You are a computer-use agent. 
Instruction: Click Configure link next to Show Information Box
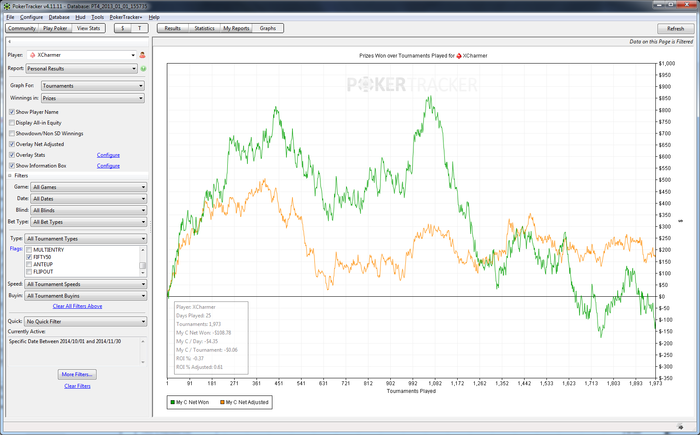(108, 166)
